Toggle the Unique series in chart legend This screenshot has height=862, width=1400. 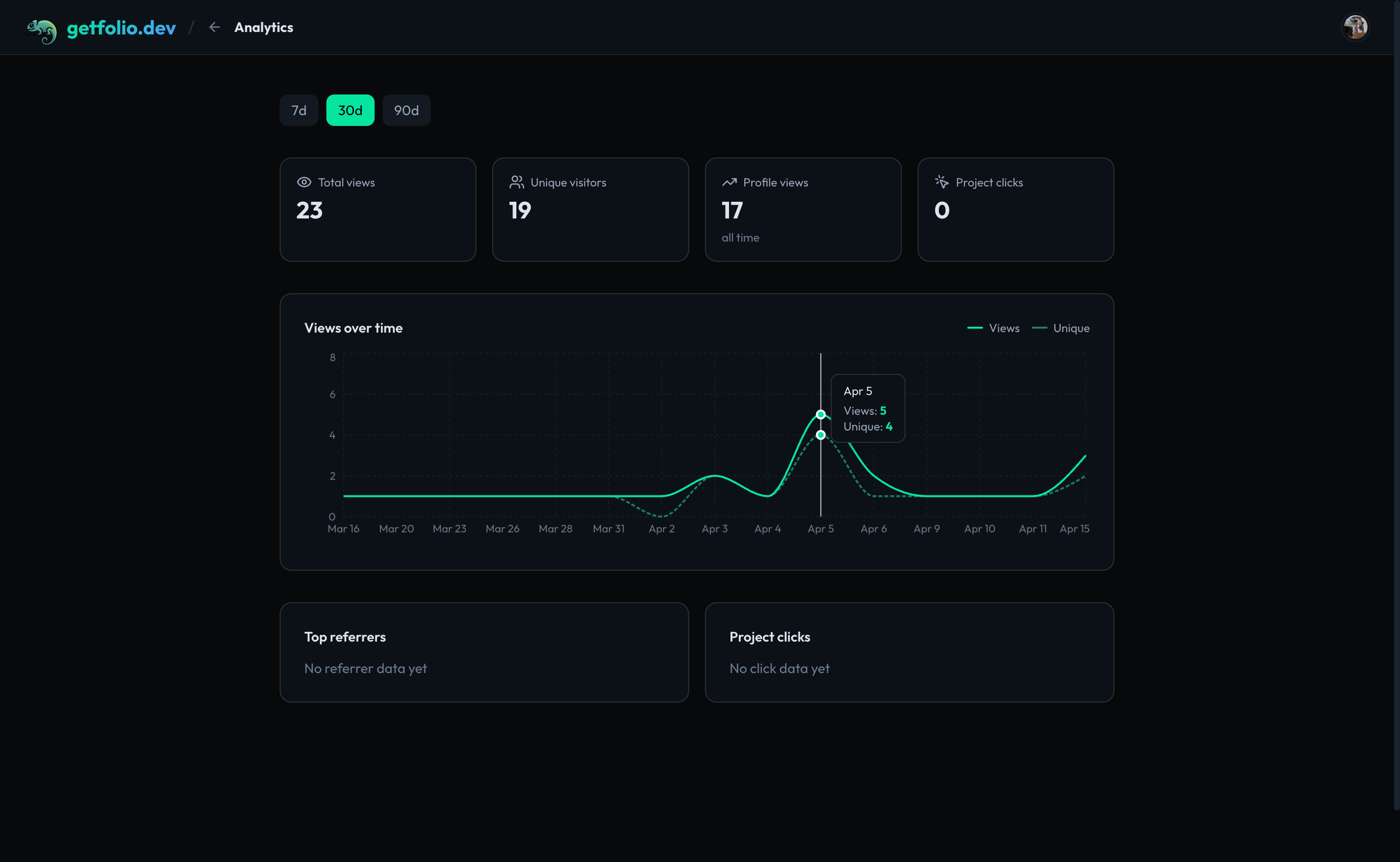point(1061,328)
